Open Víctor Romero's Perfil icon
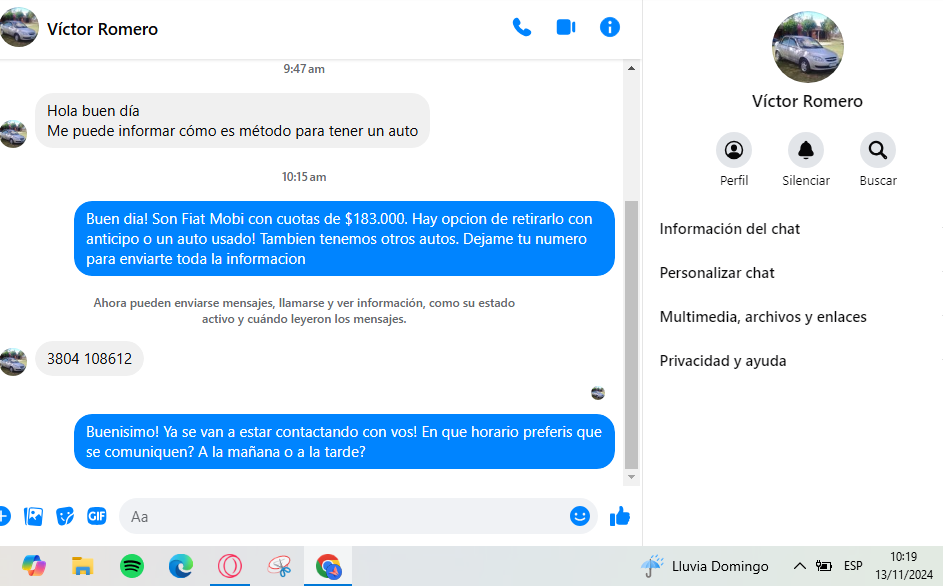This screenshot has height=586, width=943. pos(734,150)
